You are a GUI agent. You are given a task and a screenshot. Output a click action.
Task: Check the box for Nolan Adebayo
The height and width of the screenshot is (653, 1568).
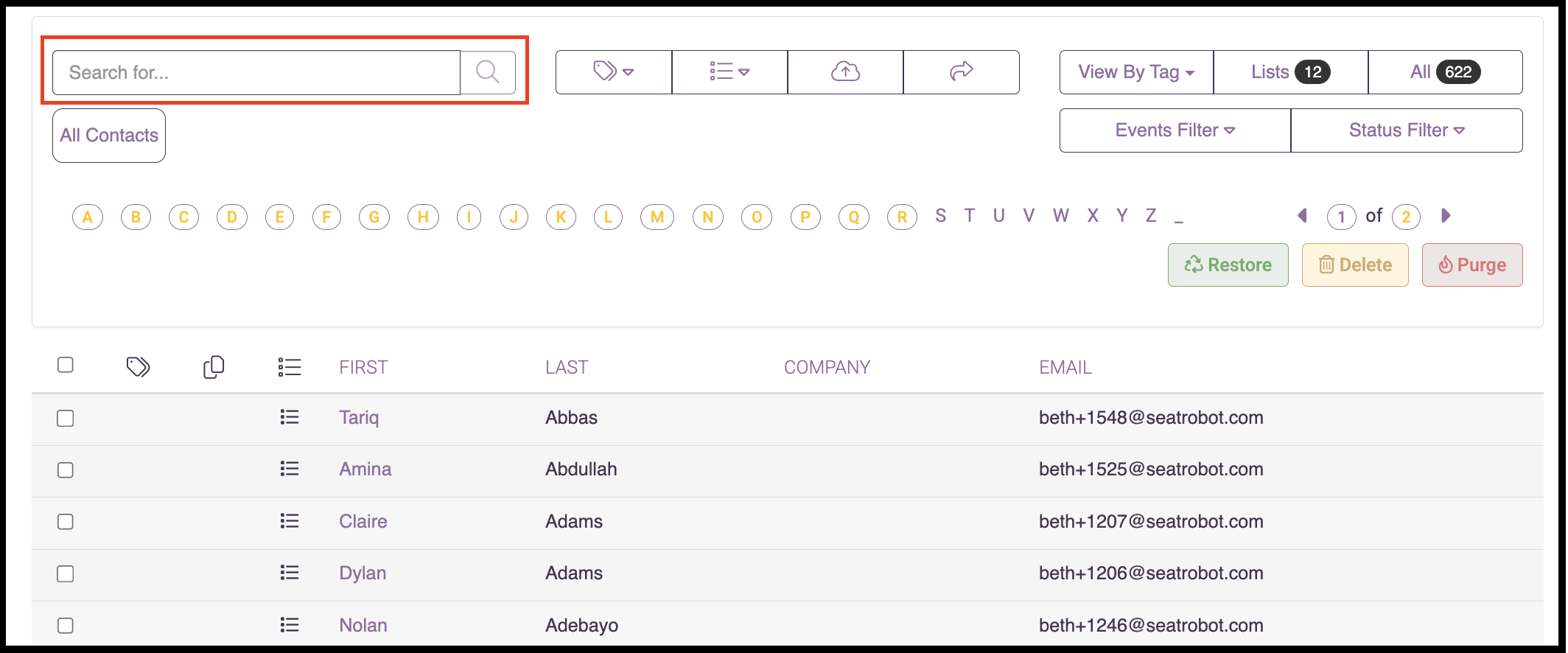click(x=66, y=626)
